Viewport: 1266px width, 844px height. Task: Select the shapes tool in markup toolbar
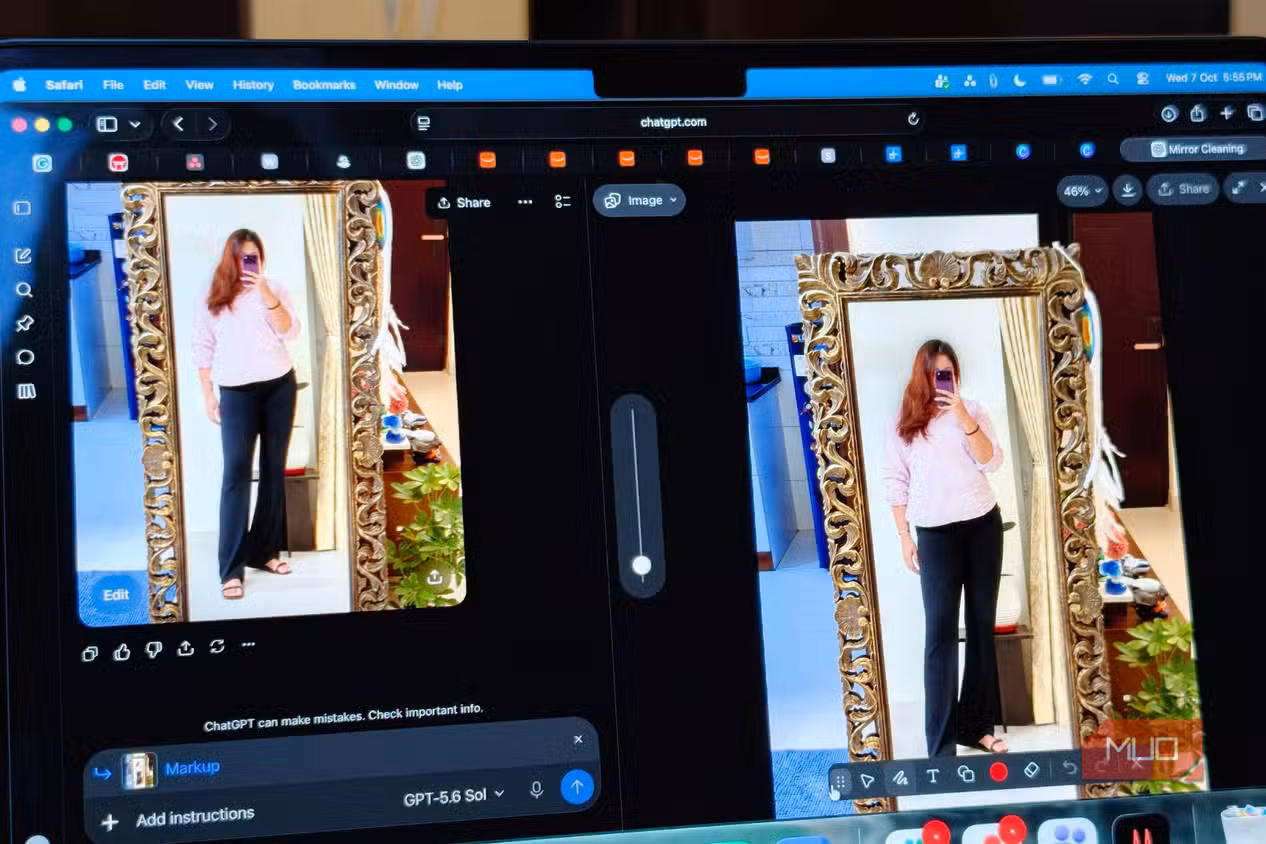[965, 773]
